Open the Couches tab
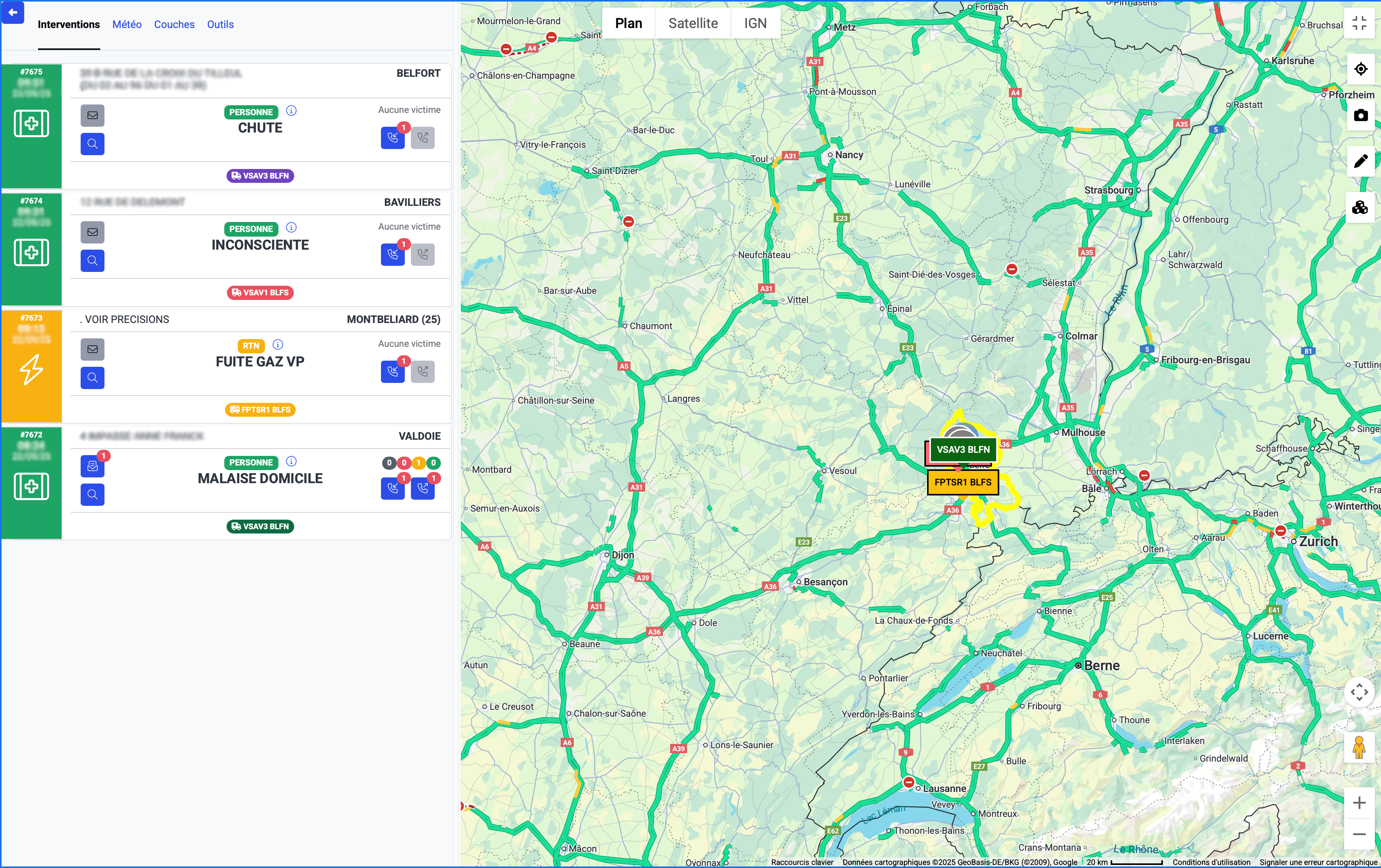The width and height of the screenshot is (1381, 868). click(174, 25)
